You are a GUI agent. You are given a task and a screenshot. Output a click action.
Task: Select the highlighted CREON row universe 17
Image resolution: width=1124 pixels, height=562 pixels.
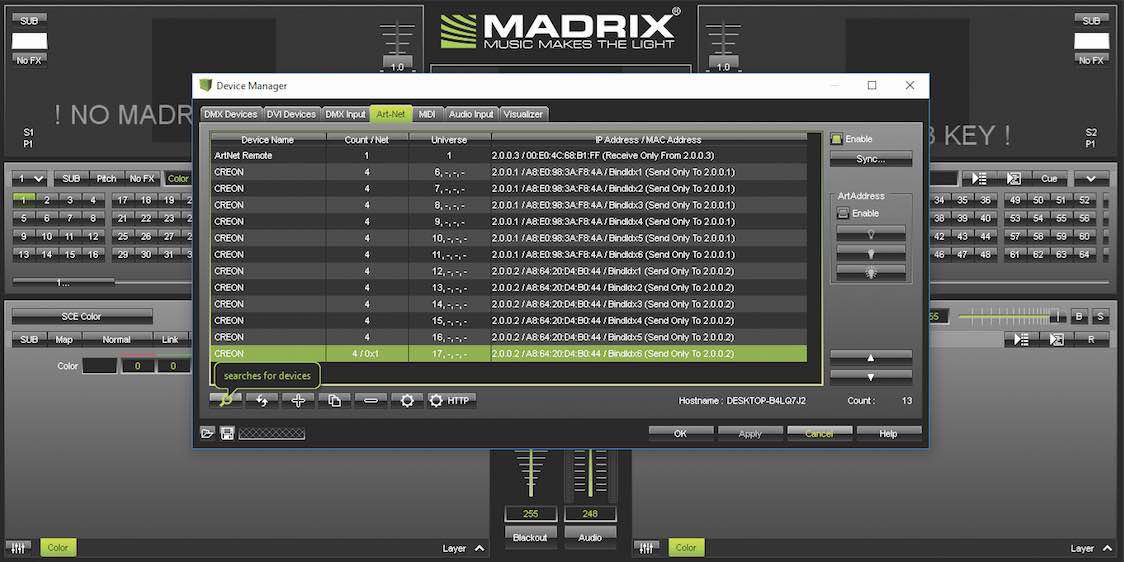pos(508,353)
